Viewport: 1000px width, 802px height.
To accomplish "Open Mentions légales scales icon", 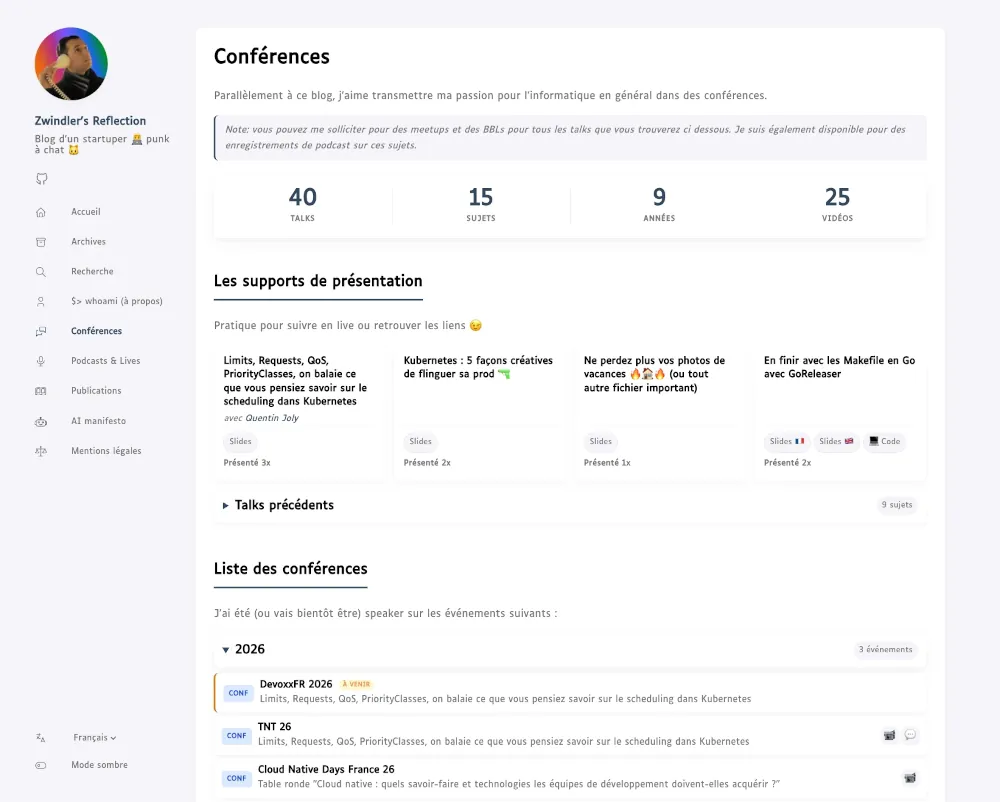I will (41, 451).
